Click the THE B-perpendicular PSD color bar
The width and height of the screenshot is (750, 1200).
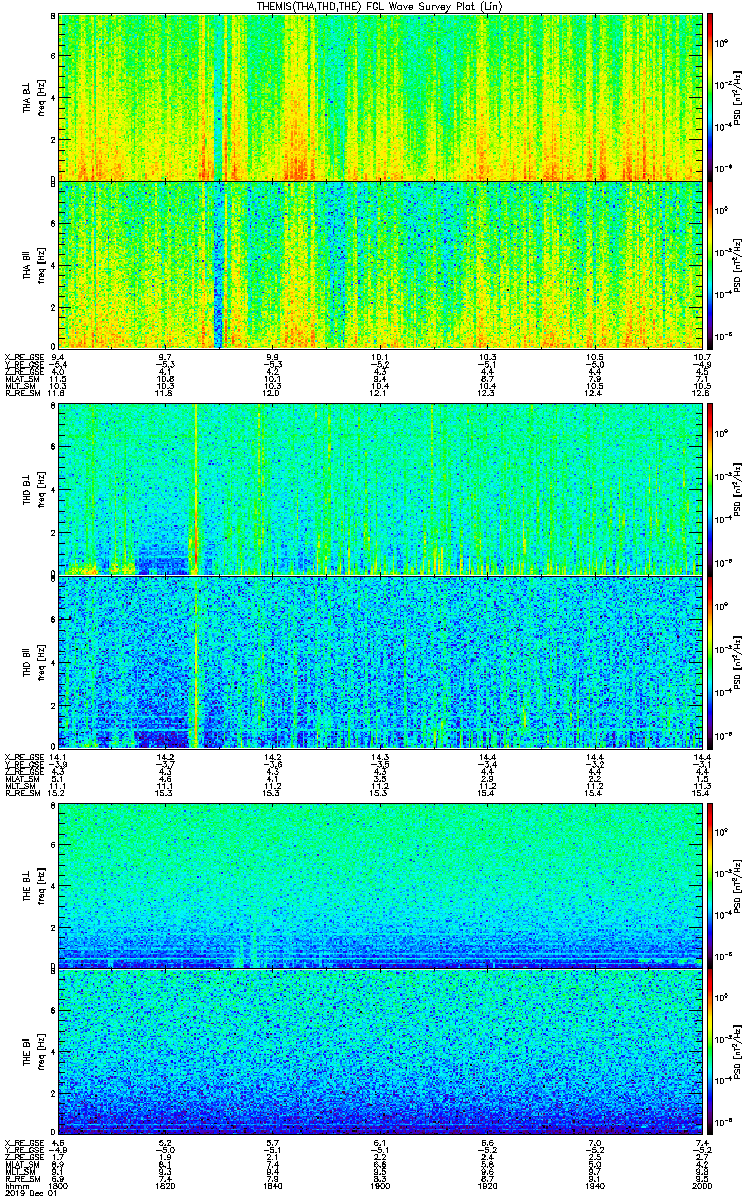[x=711, y=885]
